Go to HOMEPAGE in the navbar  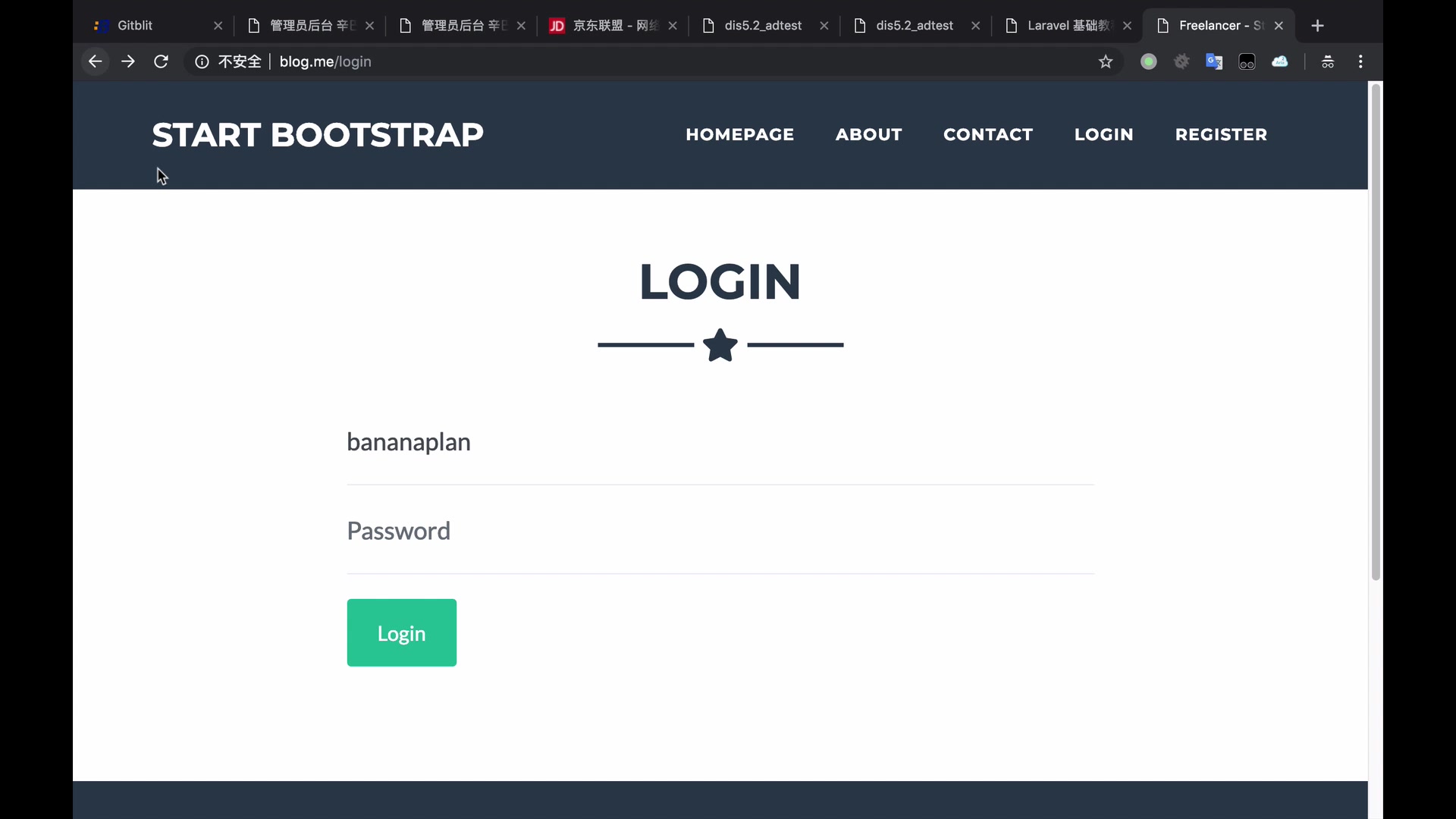coord(739,134)
